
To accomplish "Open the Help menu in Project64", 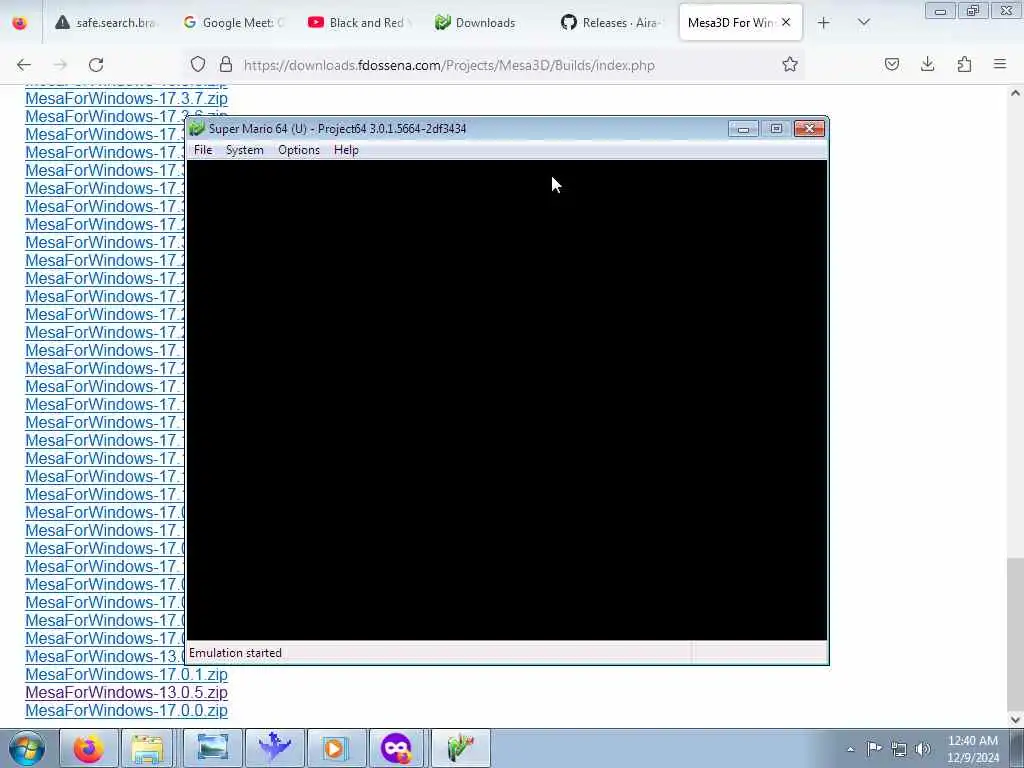I will 346,150.
